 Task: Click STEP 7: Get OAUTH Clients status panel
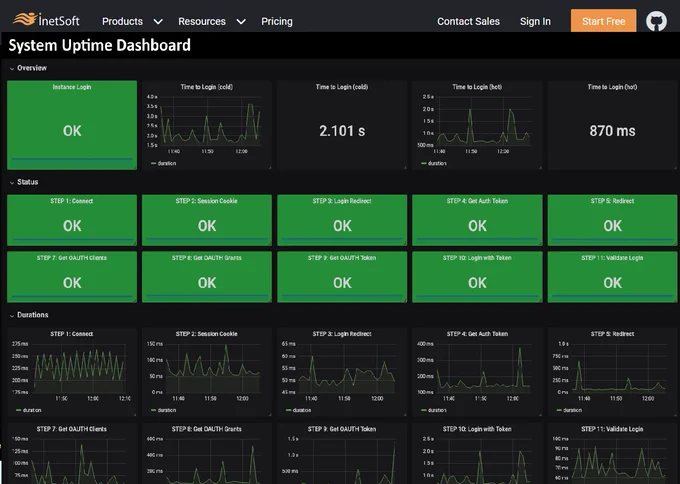[72, 277]
